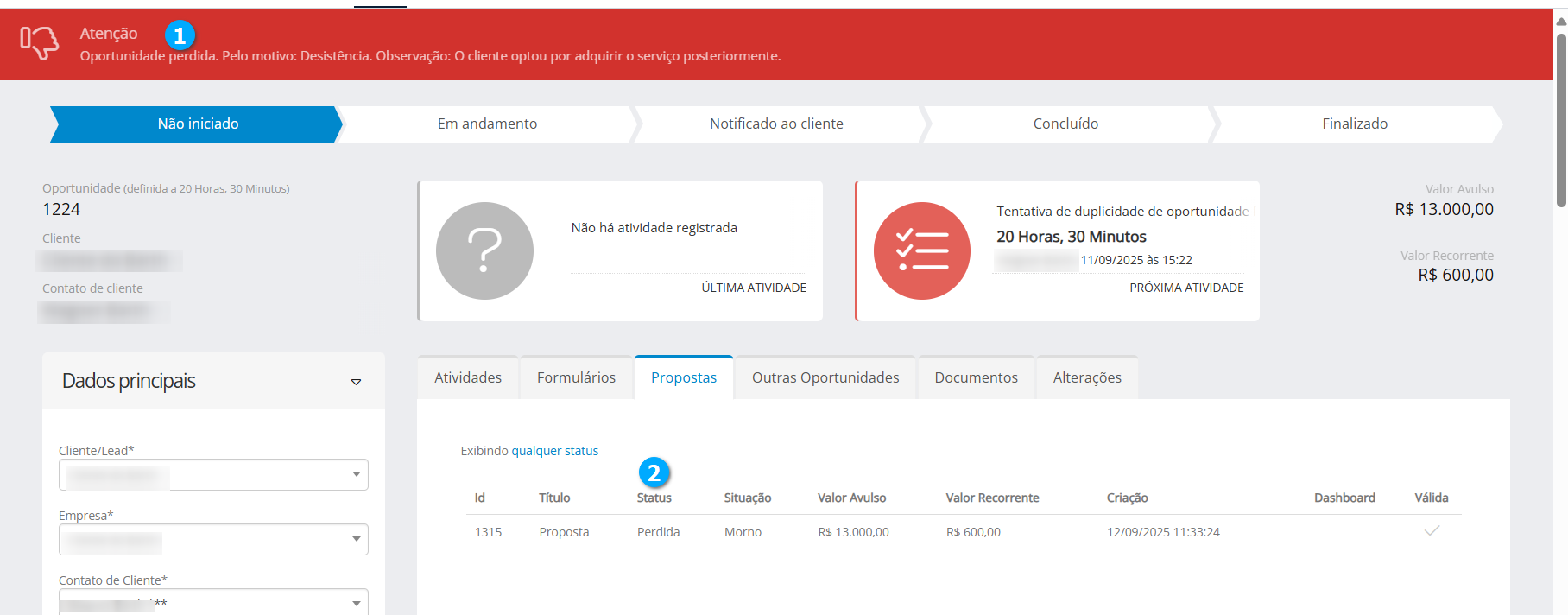Viewport: 1568px width, 615px height.
Task: Click the blue number 2 marker badge
Action: 654,472
